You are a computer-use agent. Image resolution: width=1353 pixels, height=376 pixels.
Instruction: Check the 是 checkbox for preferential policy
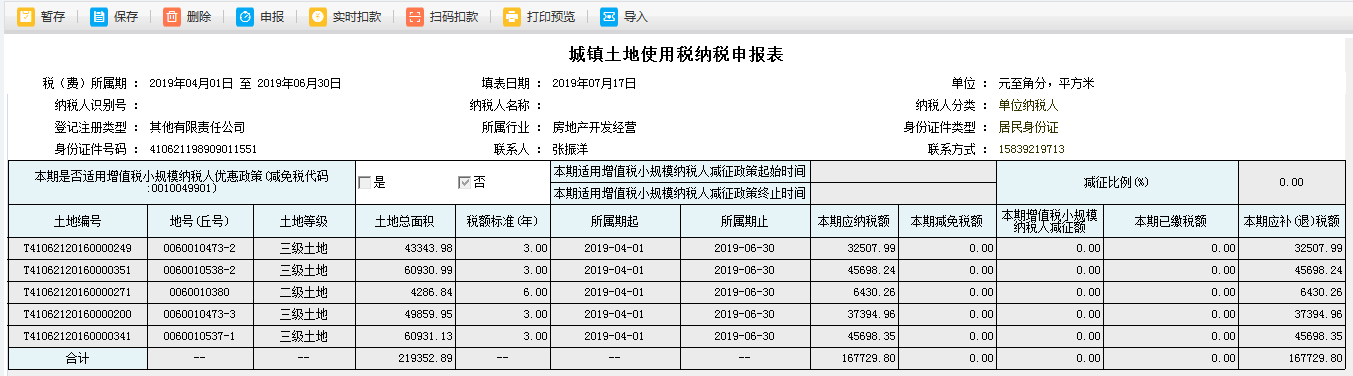(x=365, y=183)
